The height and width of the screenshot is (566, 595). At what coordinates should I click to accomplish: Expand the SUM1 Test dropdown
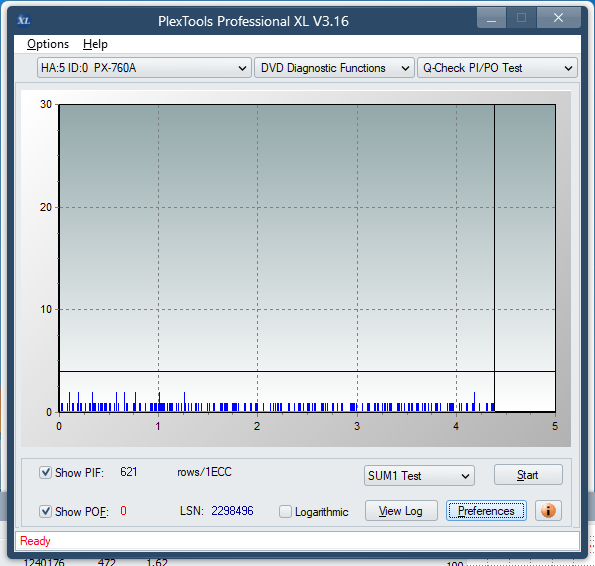click(x=419, y=476)
